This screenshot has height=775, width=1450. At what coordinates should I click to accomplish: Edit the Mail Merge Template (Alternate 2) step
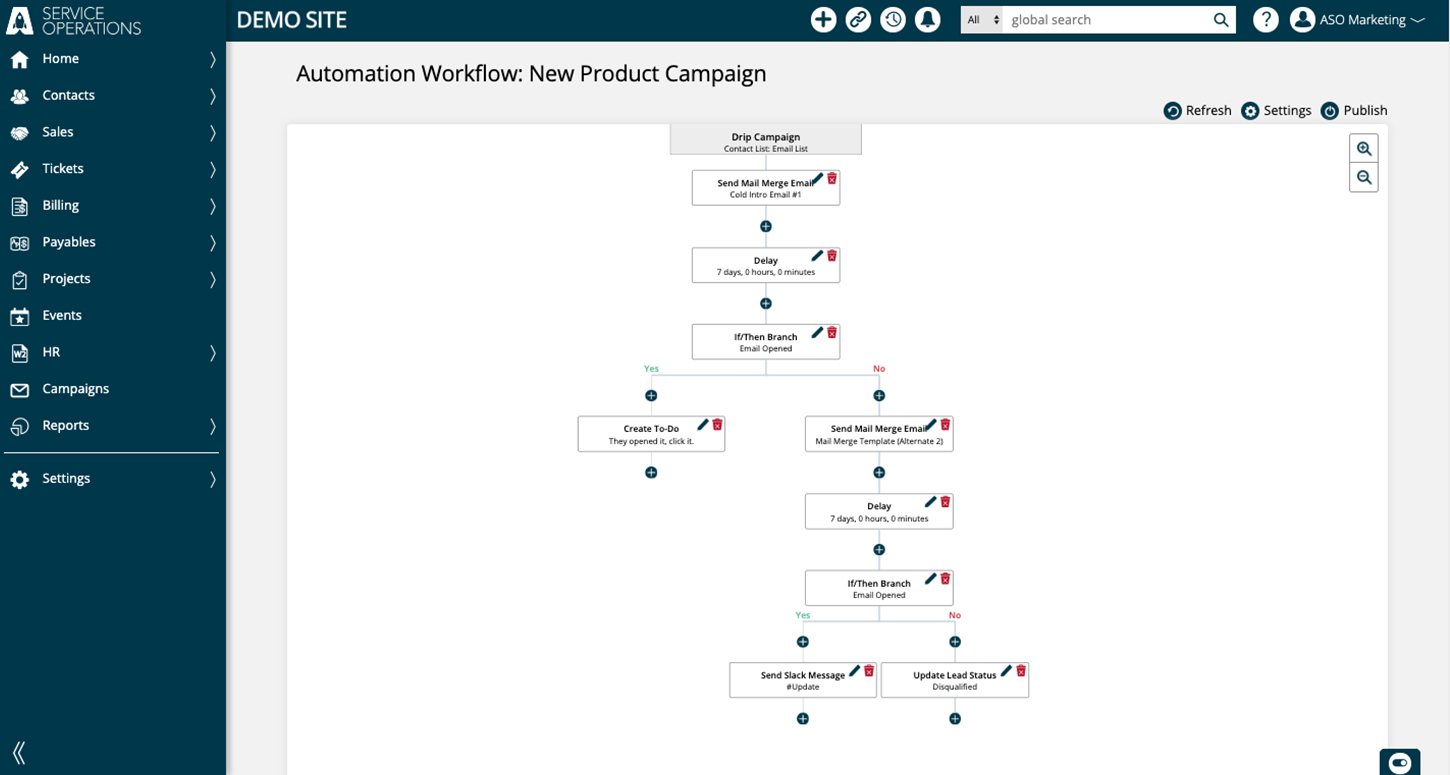coord(931,424)
